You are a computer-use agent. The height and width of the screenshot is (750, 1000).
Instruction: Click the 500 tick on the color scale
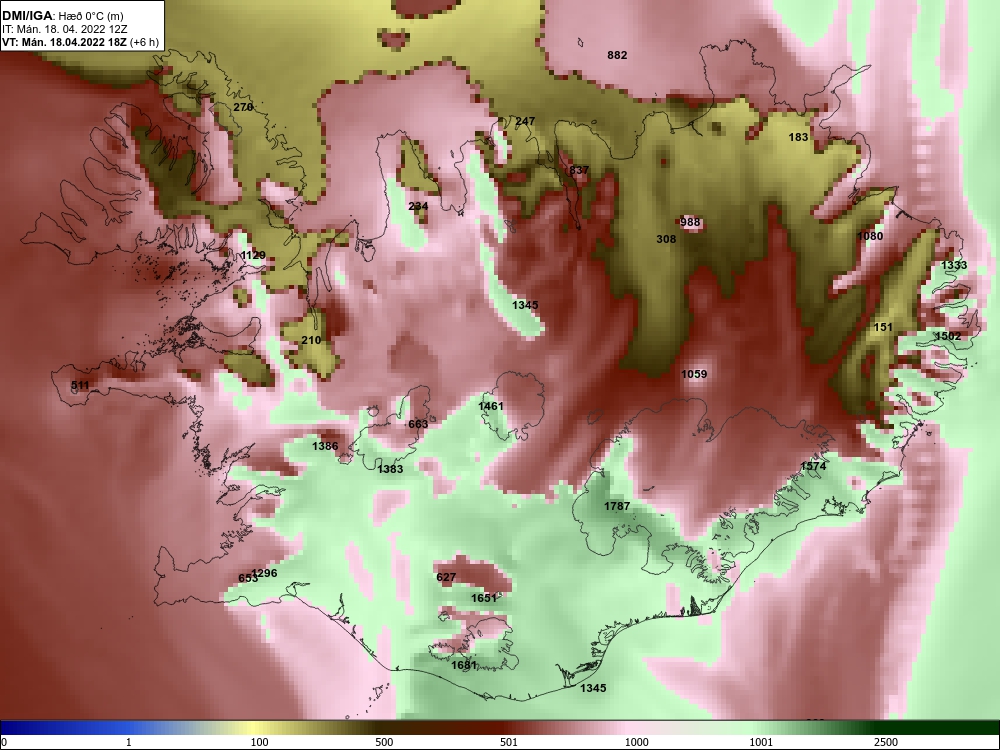[x=384, y=742]
